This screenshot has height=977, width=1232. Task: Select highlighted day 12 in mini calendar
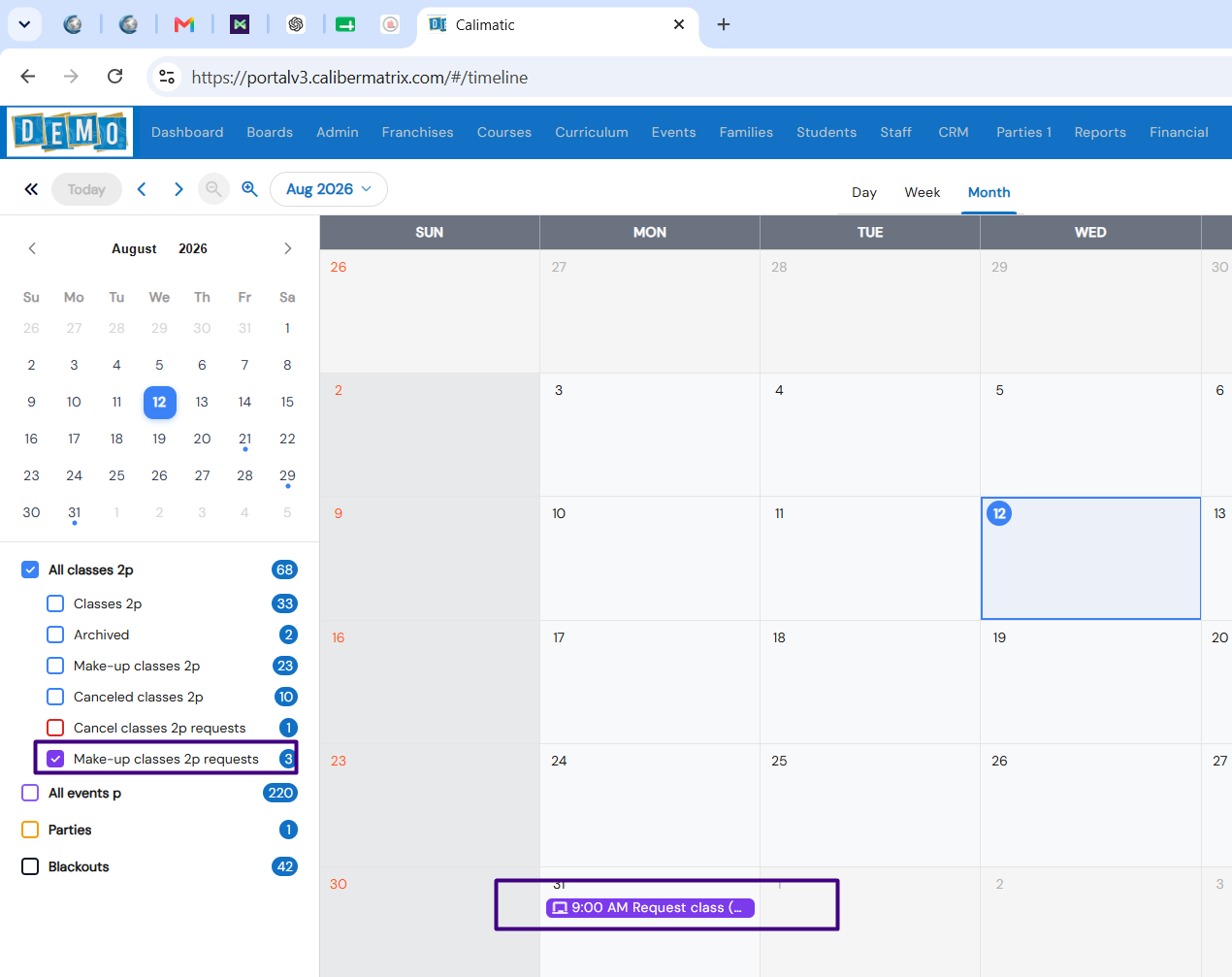click(159, 402)
